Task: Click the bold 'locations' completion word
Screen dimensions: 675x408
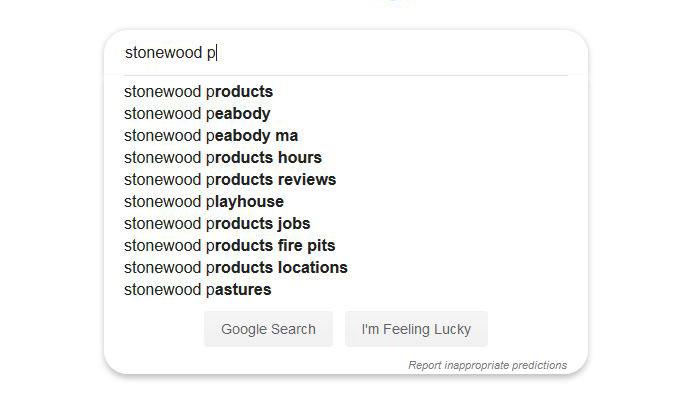Action: [313, 268]
